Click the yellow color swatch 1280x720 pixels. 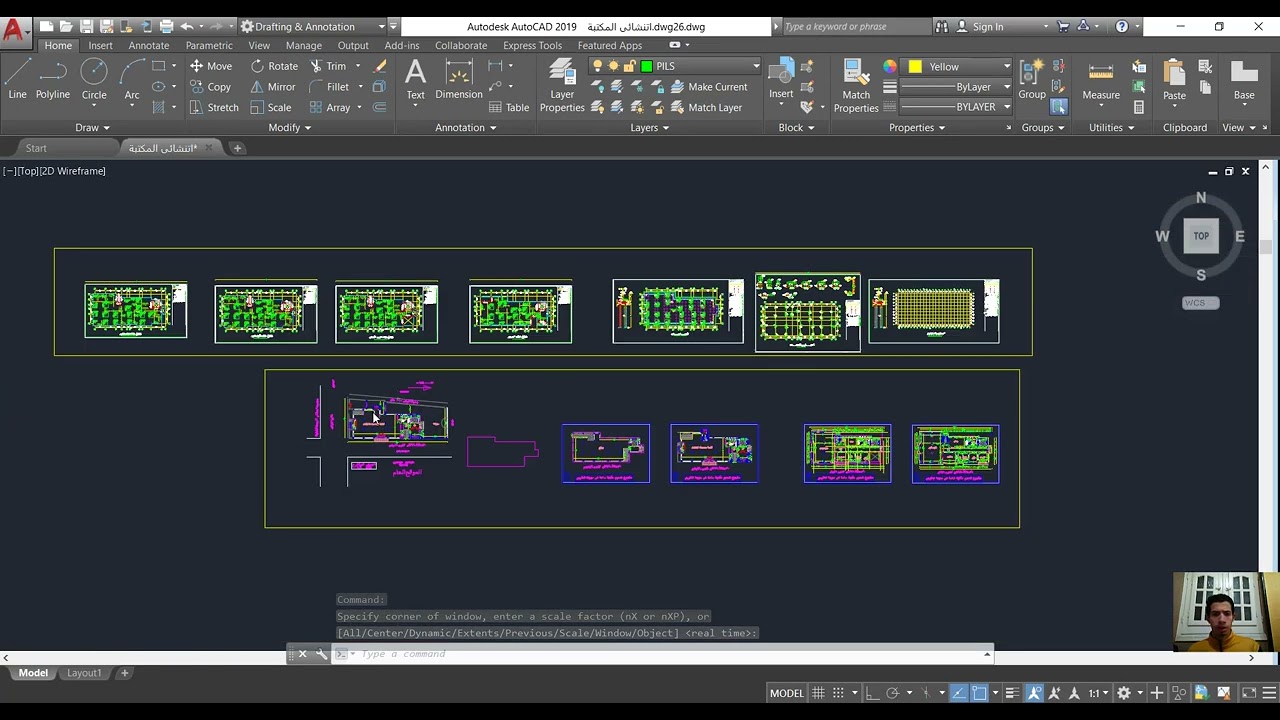(x=915, y=67)
